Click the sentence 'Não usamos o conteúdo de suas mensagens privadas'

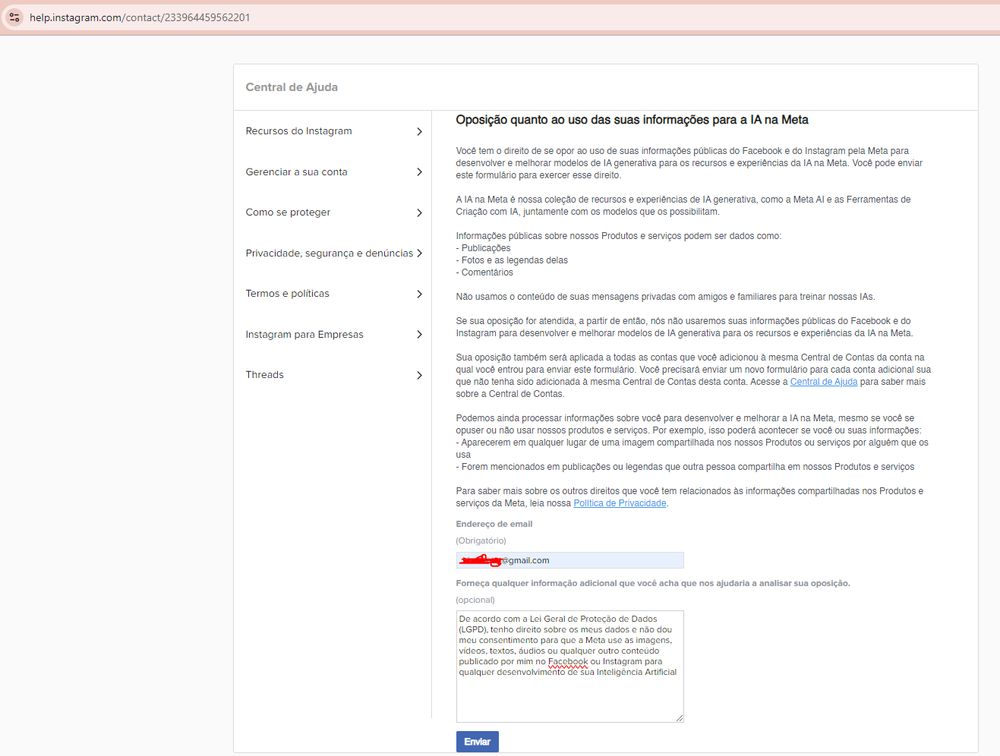tap(665, 297)
